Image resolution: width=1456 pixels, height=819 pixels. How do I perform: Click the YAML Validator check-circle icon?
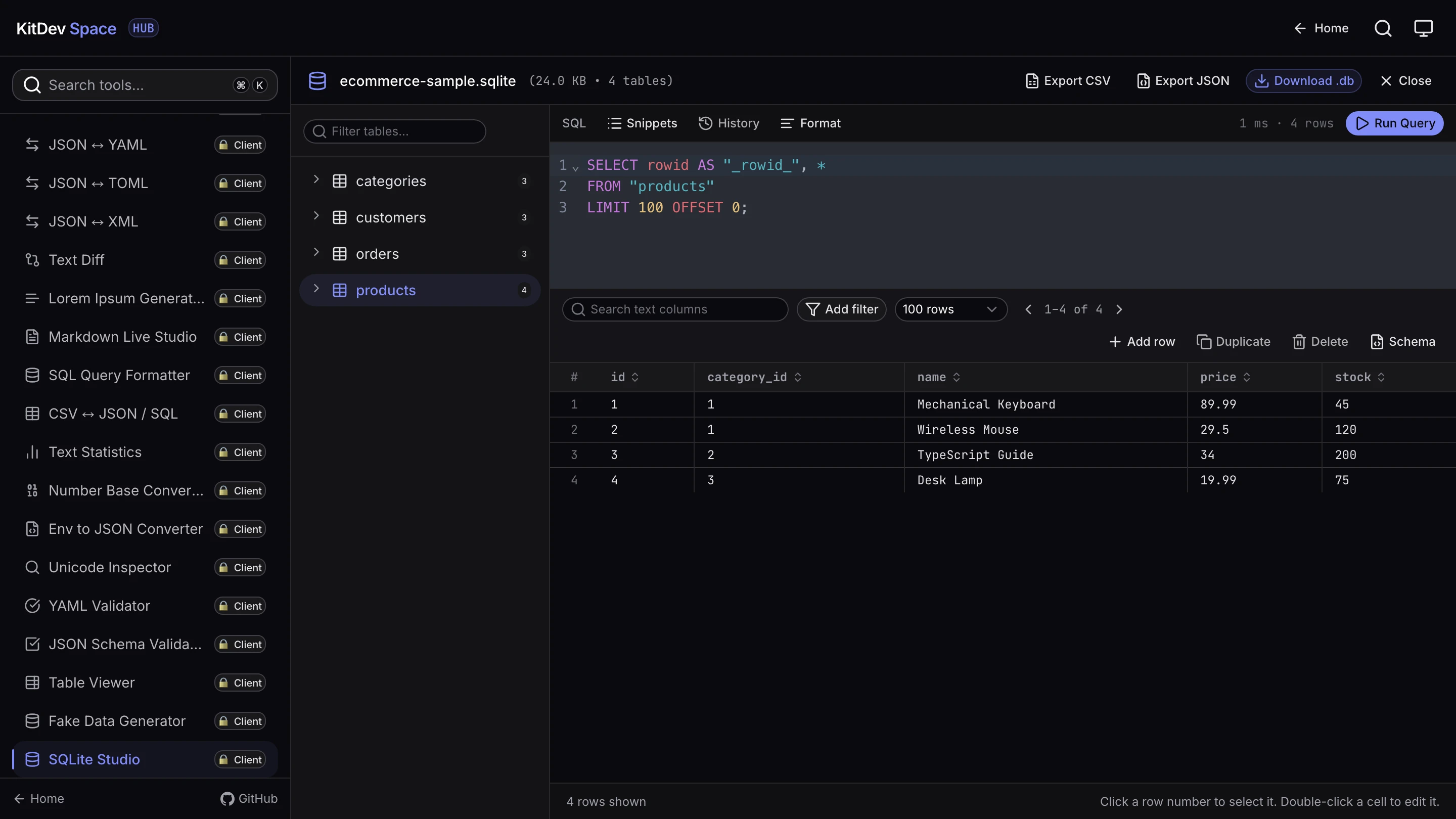(x=32, y=606)
